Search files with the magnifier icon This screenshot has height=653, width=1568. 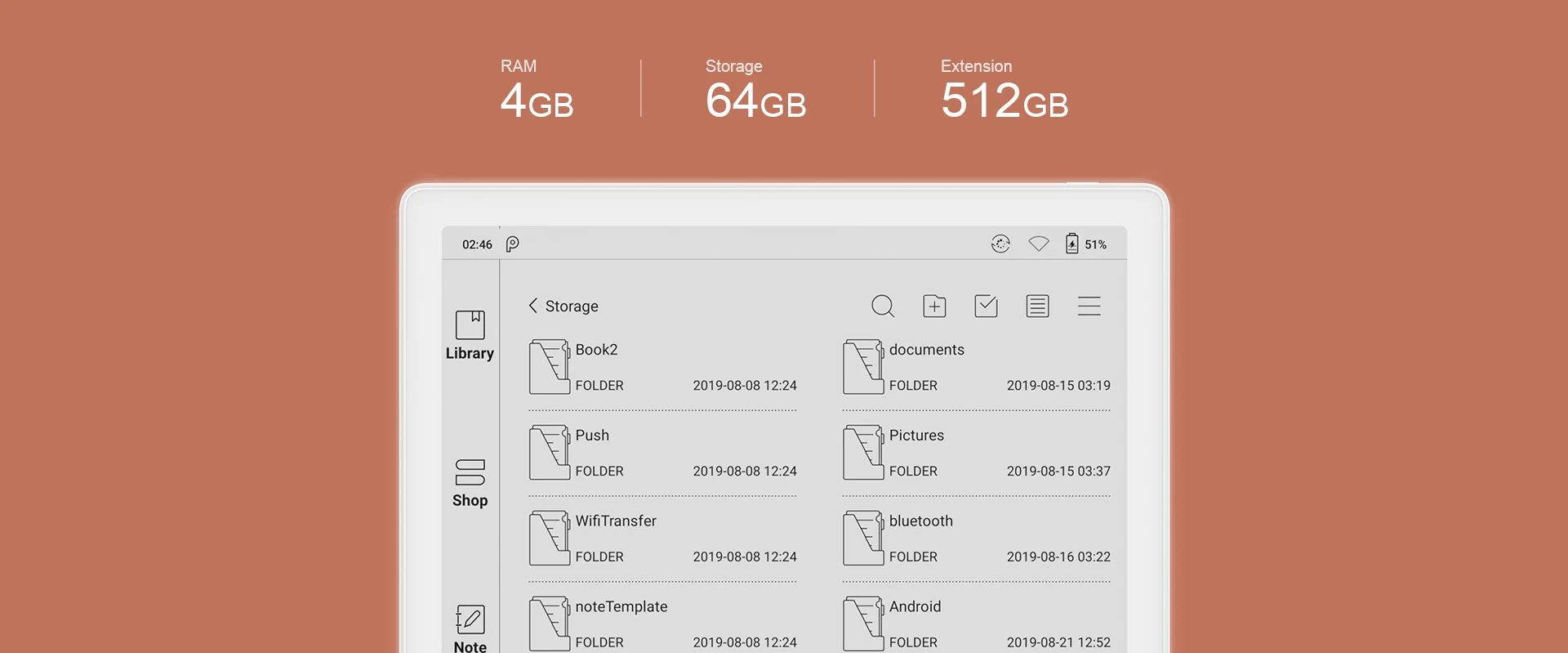pyautogui.click(x=883, y=306)
